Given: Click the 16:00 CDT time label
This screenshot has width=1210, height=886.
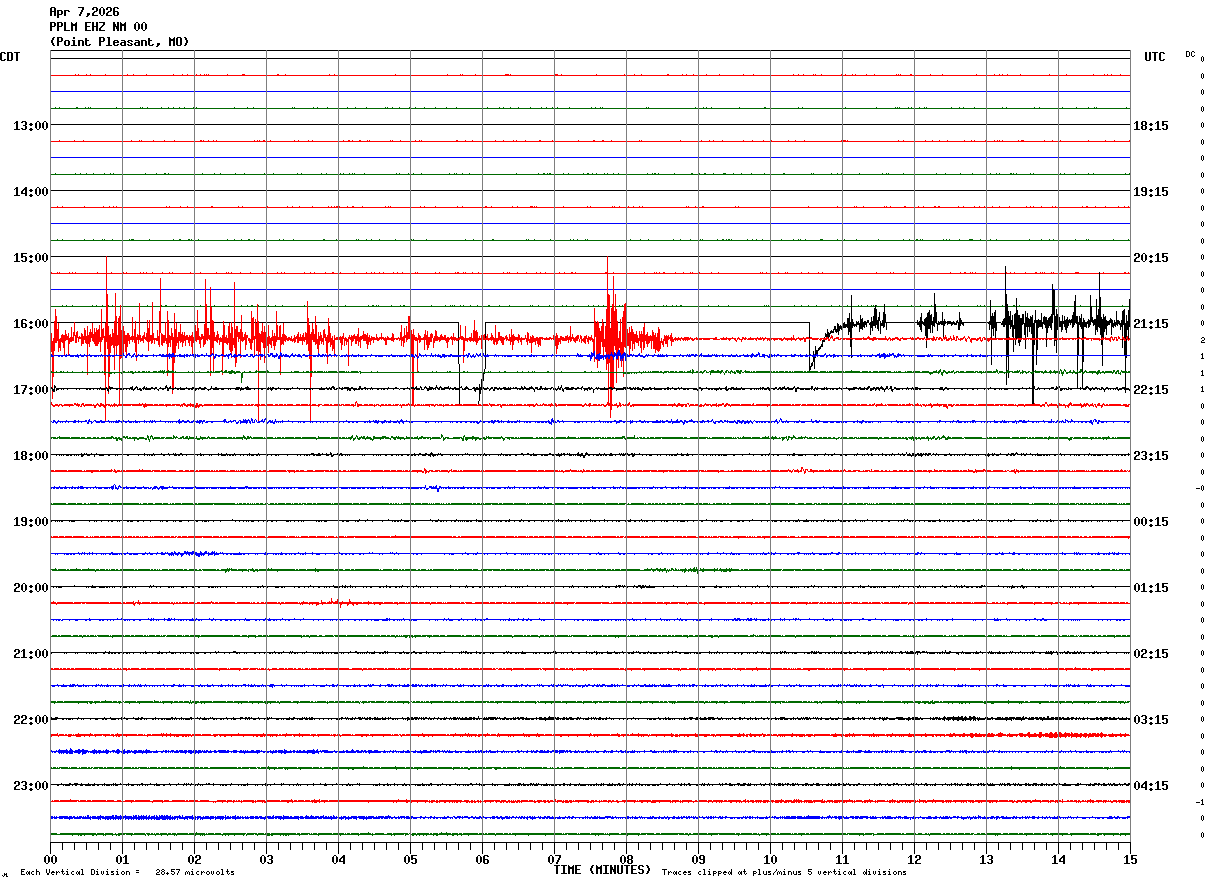Looking at the screenshot, I should [30, 324].
